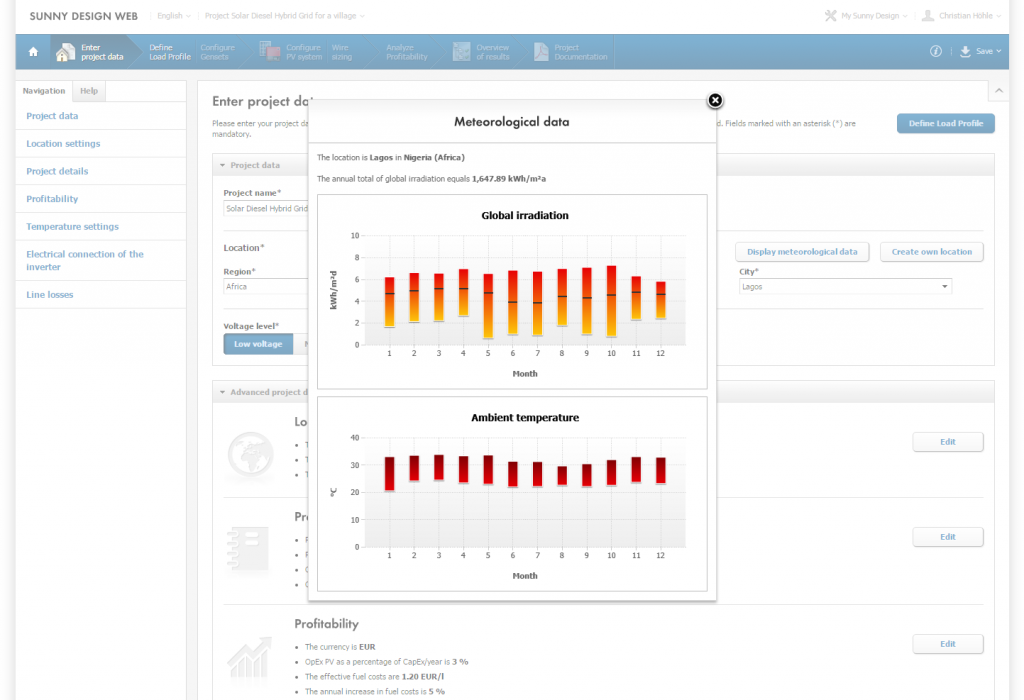Screen dimensions: 1024x700
Task: Select Location settings in the navigation
Action: coord(63,144)
